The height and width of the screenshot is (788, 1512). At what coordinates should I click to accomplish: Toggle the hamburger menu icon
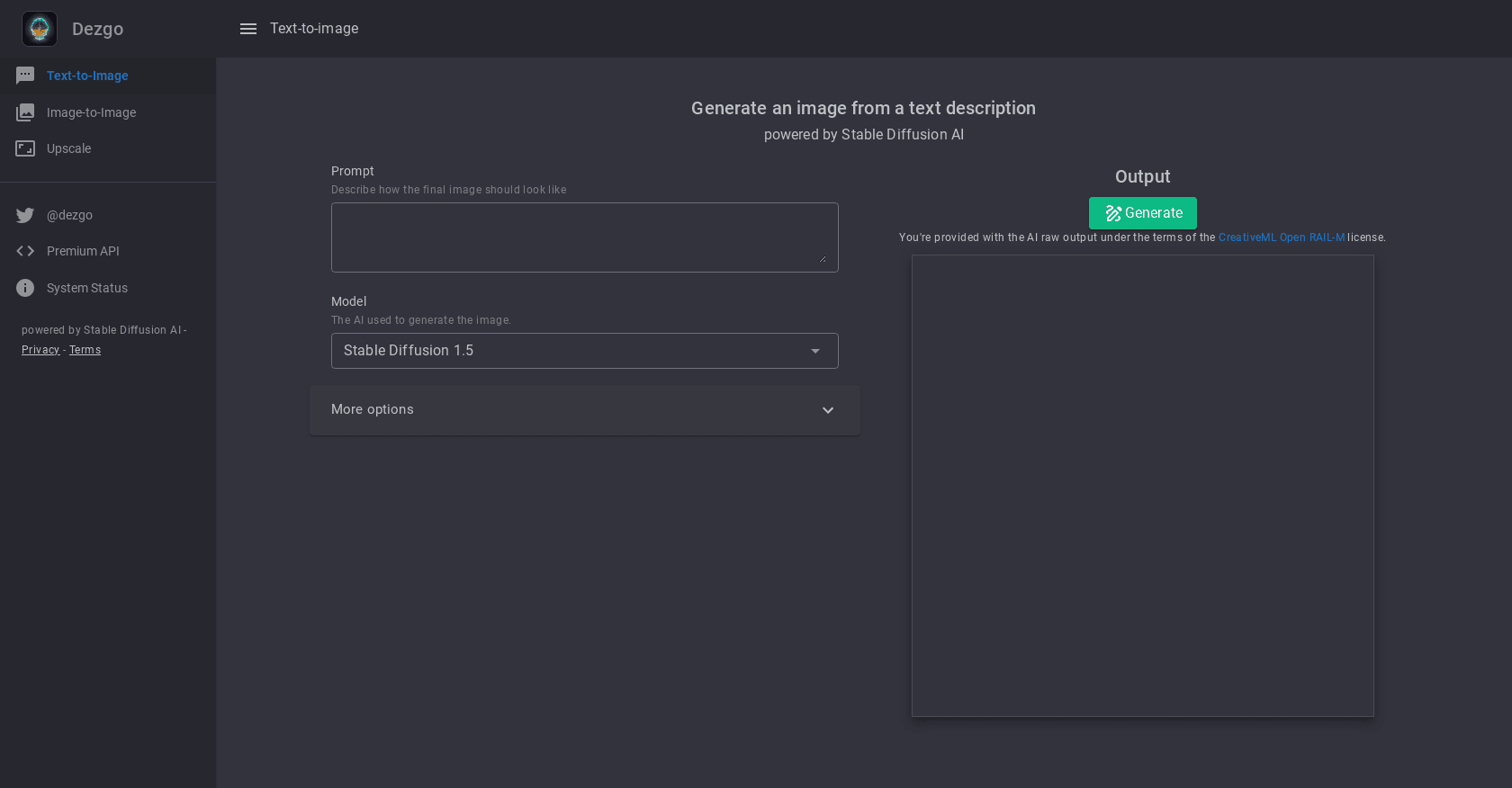coord(248,29)
